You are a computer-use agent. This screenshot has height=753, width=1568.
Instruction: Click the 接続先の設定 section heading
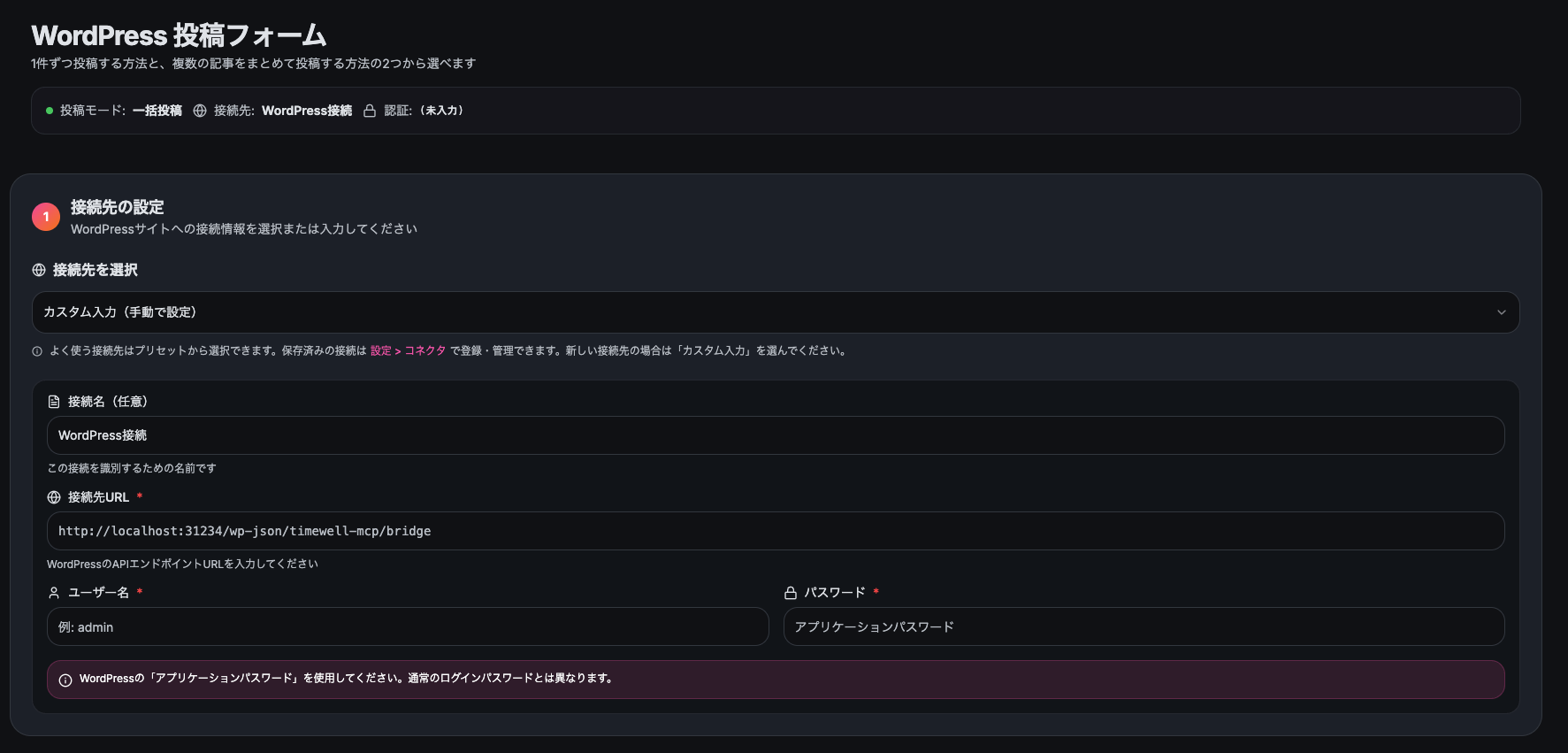pyautogui.click(x=118, y=207)
